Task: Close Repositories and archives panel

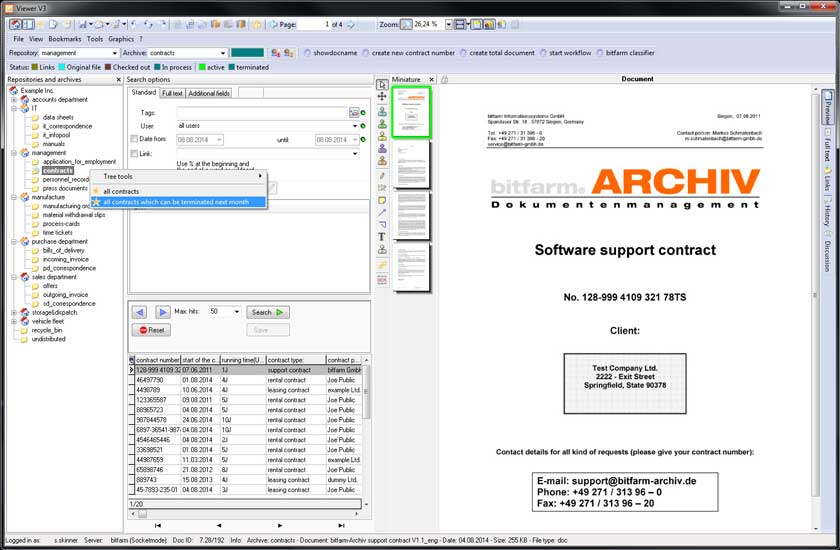Action: click(118, 79)
